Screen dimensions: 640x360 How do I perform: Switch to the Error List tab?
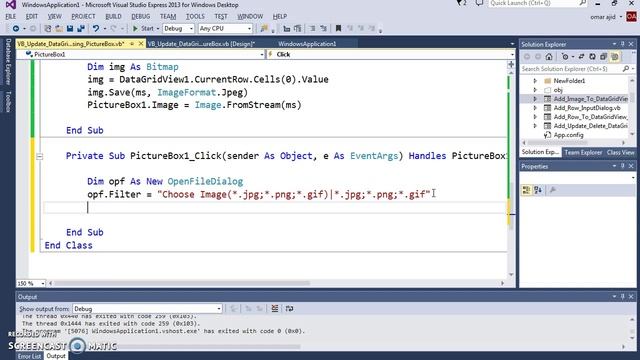coord(29,356)
